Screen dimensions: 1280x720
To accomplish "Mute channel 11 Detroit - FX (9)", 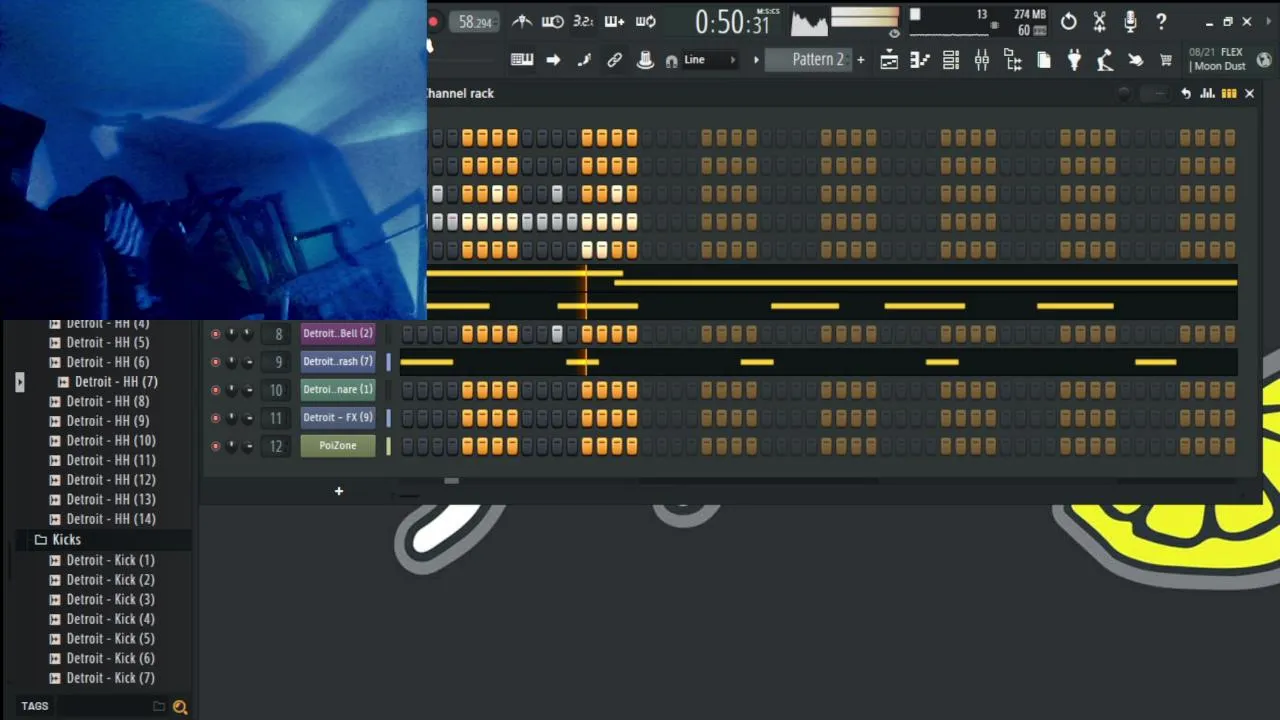I will point(215,418).
